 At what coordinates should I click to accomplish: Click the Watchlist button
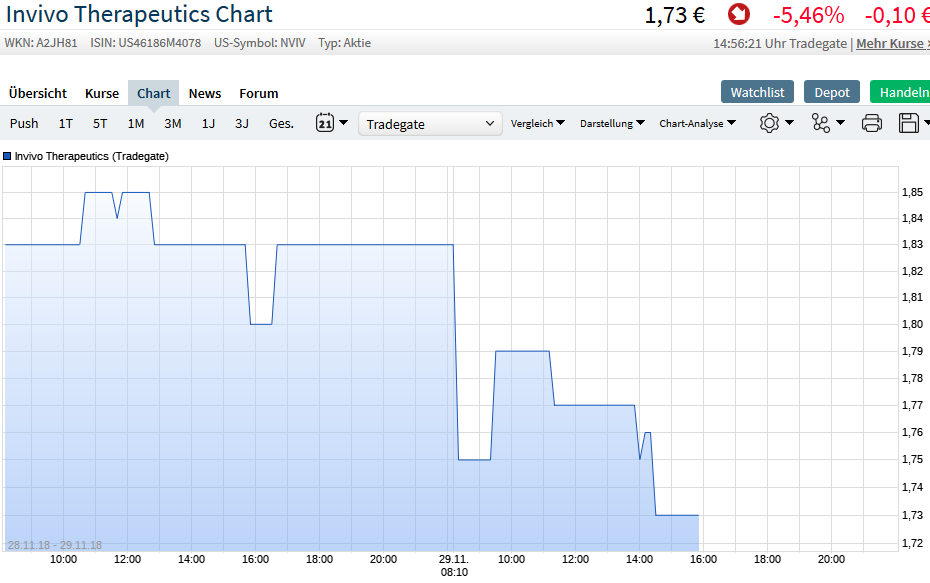(x=757, y=92)
